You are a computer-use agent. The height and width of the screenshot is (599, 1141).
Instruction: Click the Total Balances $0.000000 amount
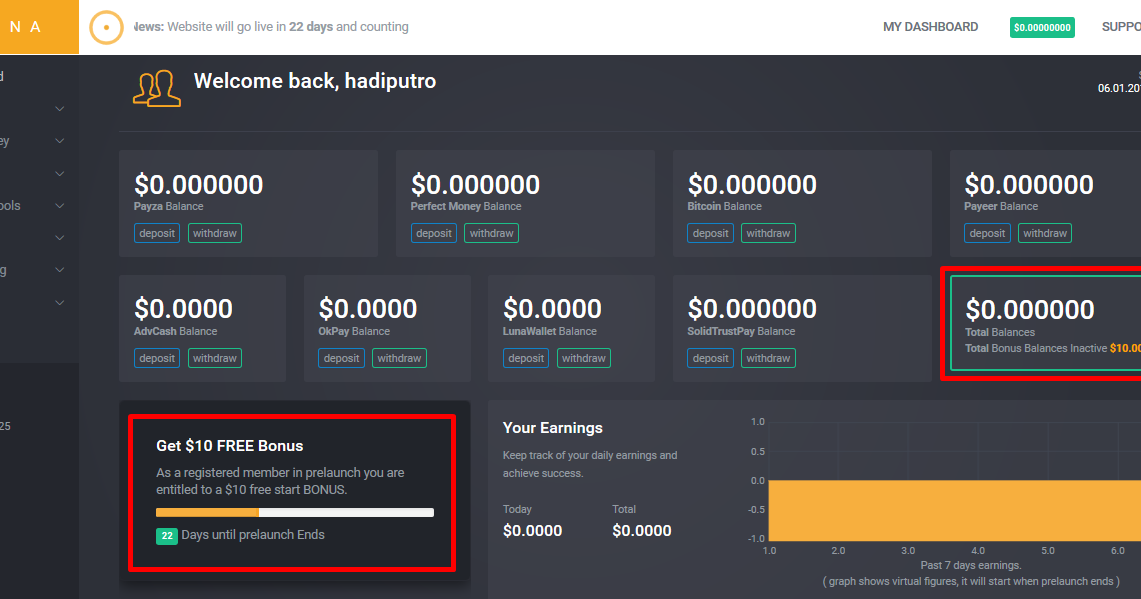(1030, 309)
